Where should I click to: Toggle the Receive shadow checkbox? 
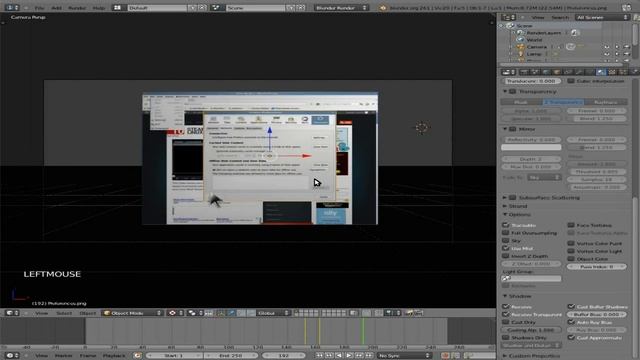point(506,307)
